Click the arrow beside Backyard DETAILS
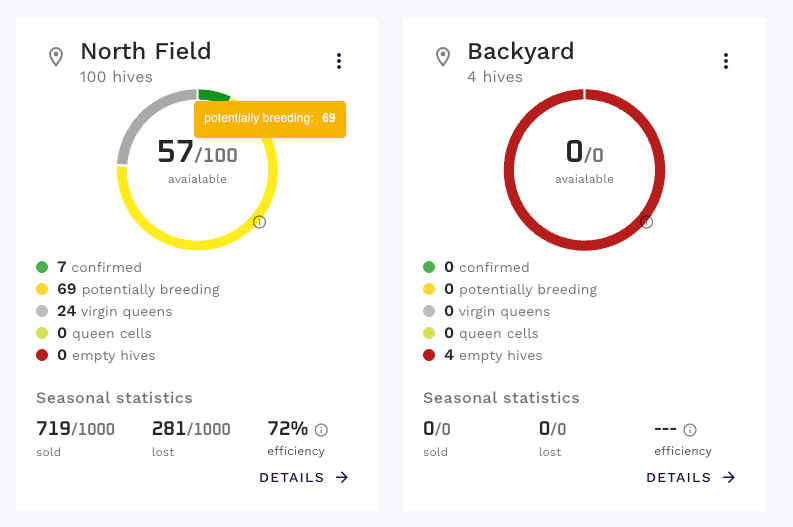Viewport: 793px width, 527px height. [729, 478]
